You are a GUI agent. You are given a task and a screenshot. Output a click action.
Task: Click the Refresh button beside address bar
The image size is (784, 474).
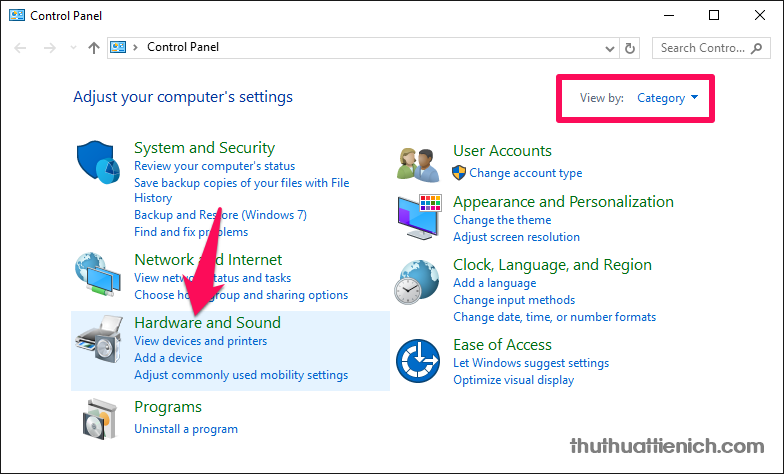pyautogui.click(x=630, y=47)
